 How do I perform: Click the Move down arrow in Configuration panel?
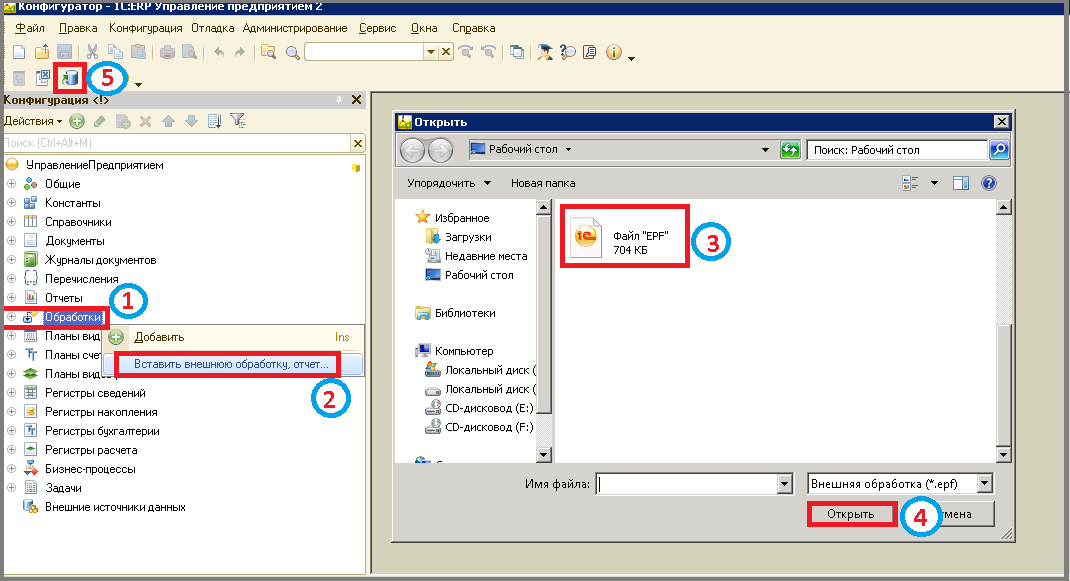point(192,122)
